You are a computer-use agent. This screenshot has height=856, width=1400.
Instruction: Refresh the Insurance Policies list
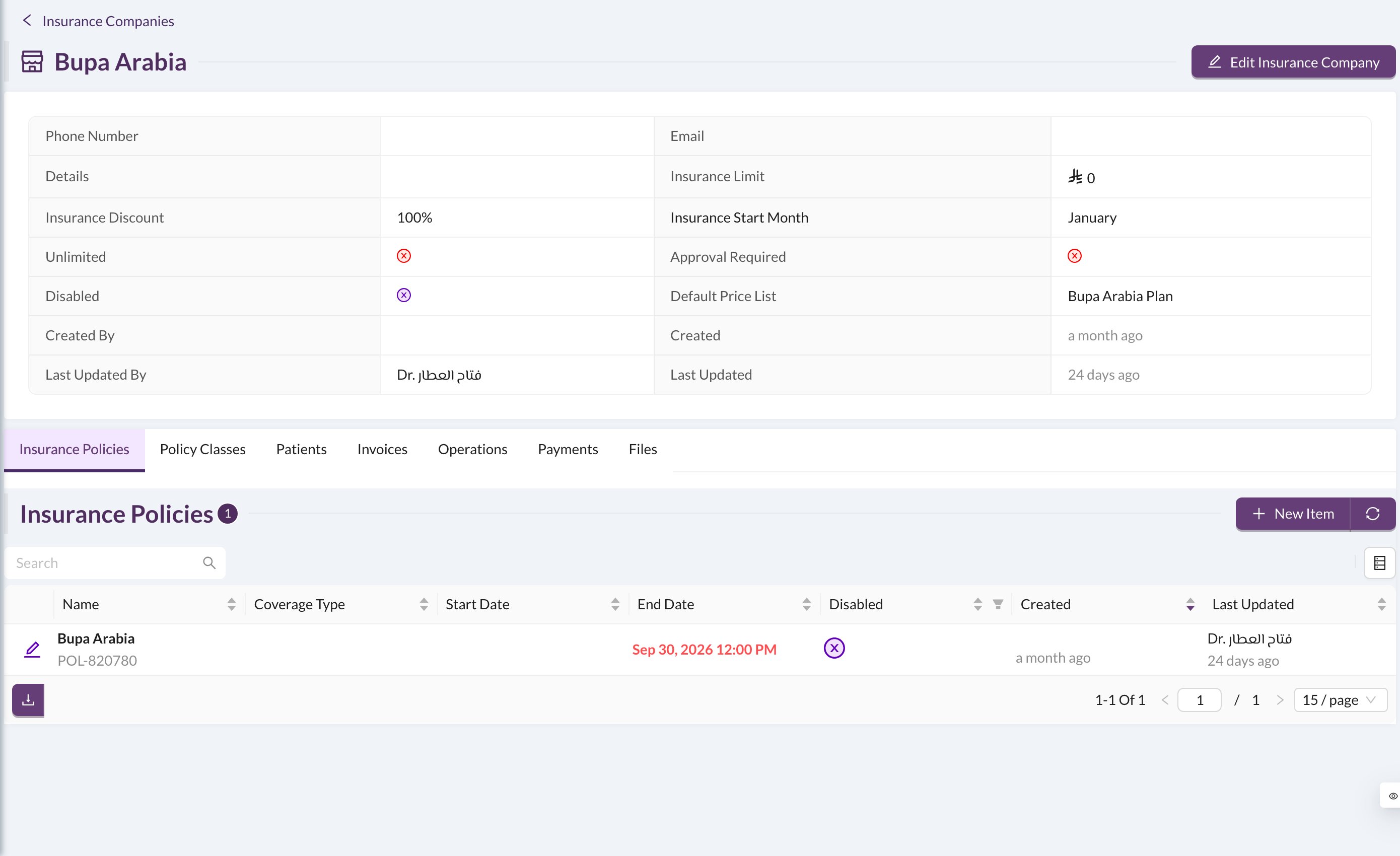click(1373, 514)
